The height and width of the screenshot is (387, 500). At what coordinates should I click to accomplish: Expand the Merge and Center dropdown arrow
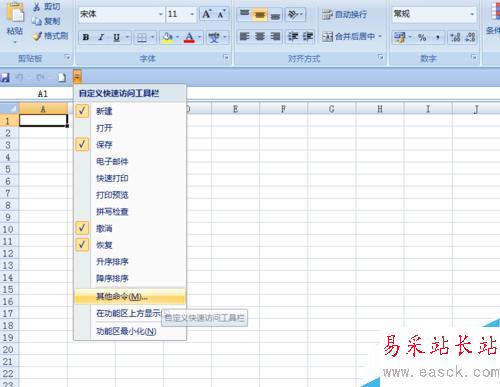pyautogui.click(x=380, y=36)
